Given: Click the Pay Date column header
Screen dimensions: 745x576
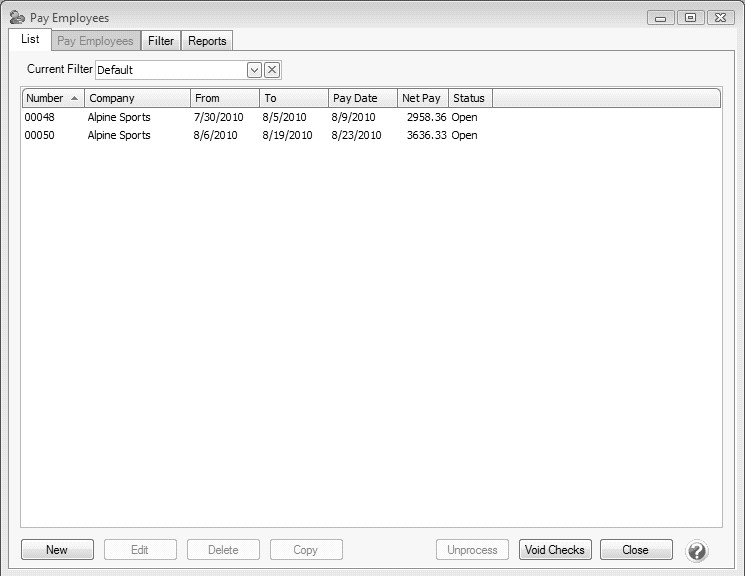Looking at the screenshot, I should 362,98.
